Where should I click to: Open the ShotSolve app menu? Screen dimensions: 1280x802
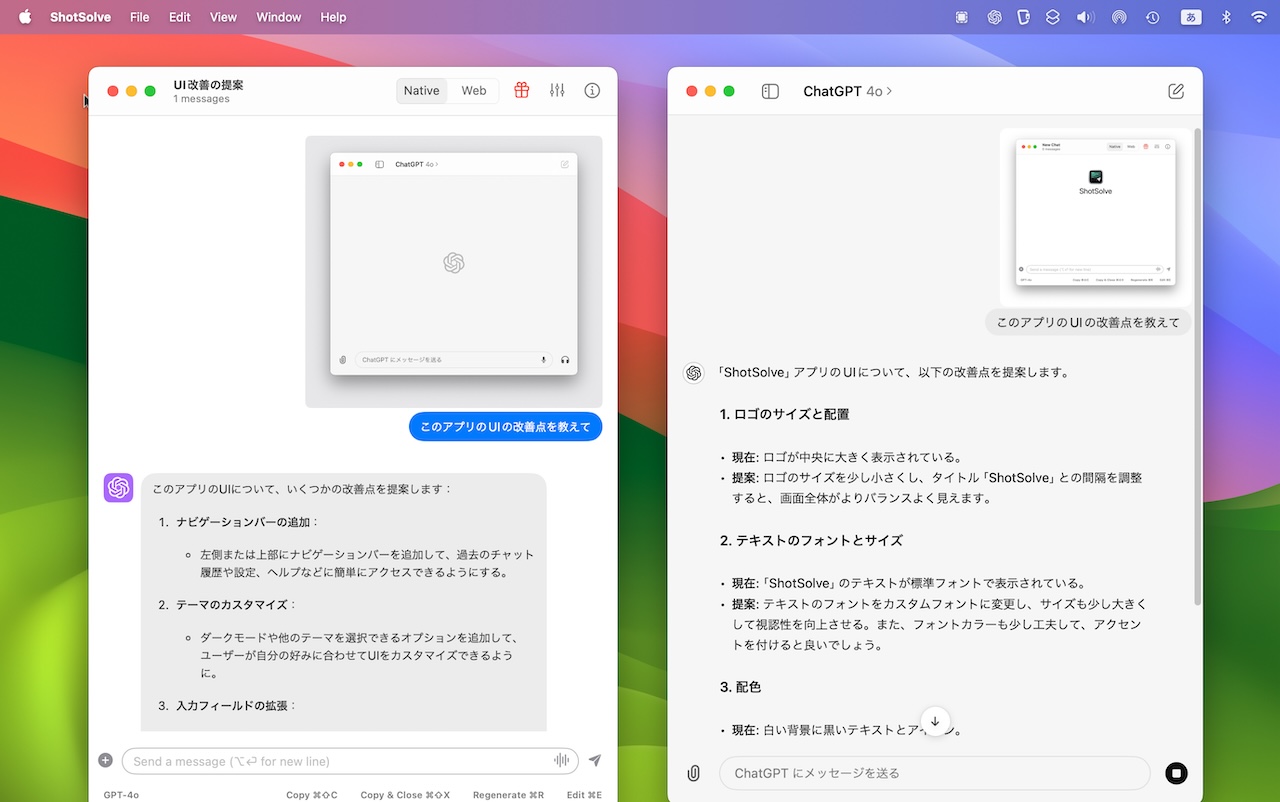tap(81, 17)
